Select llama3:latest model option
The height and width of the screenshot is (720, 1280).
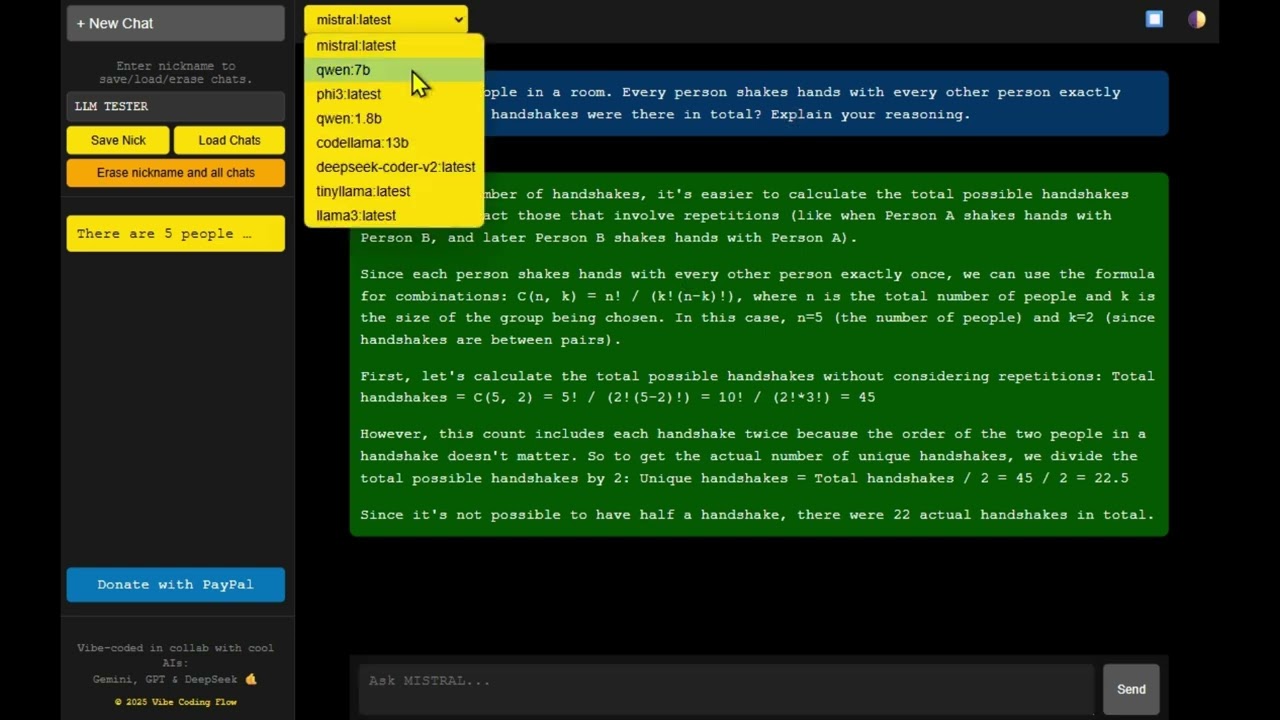(x=394, y=215)
